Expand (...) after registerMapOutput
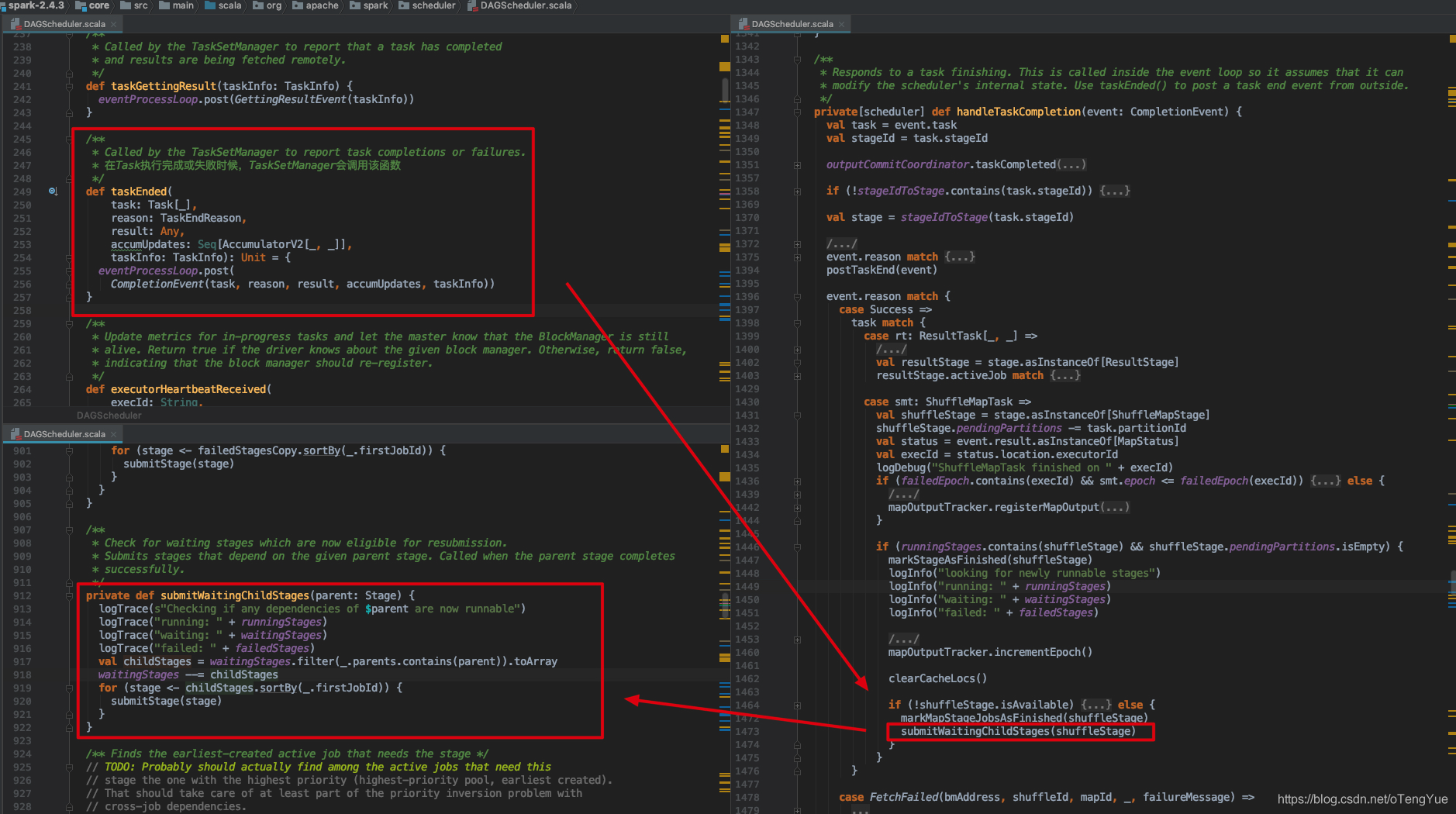This screenshot has height=814, width=1456. pyautogui.click(x=1114, y=507)
